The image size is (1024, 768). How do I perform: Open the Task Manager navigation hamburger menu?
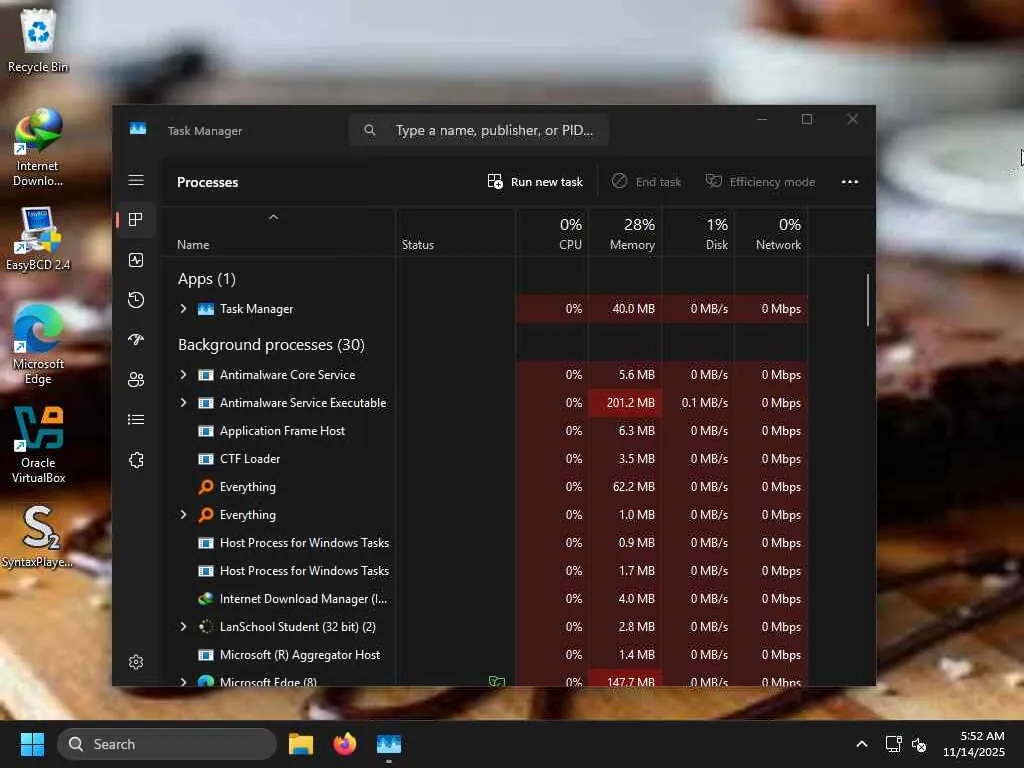[x=136, y=180]
